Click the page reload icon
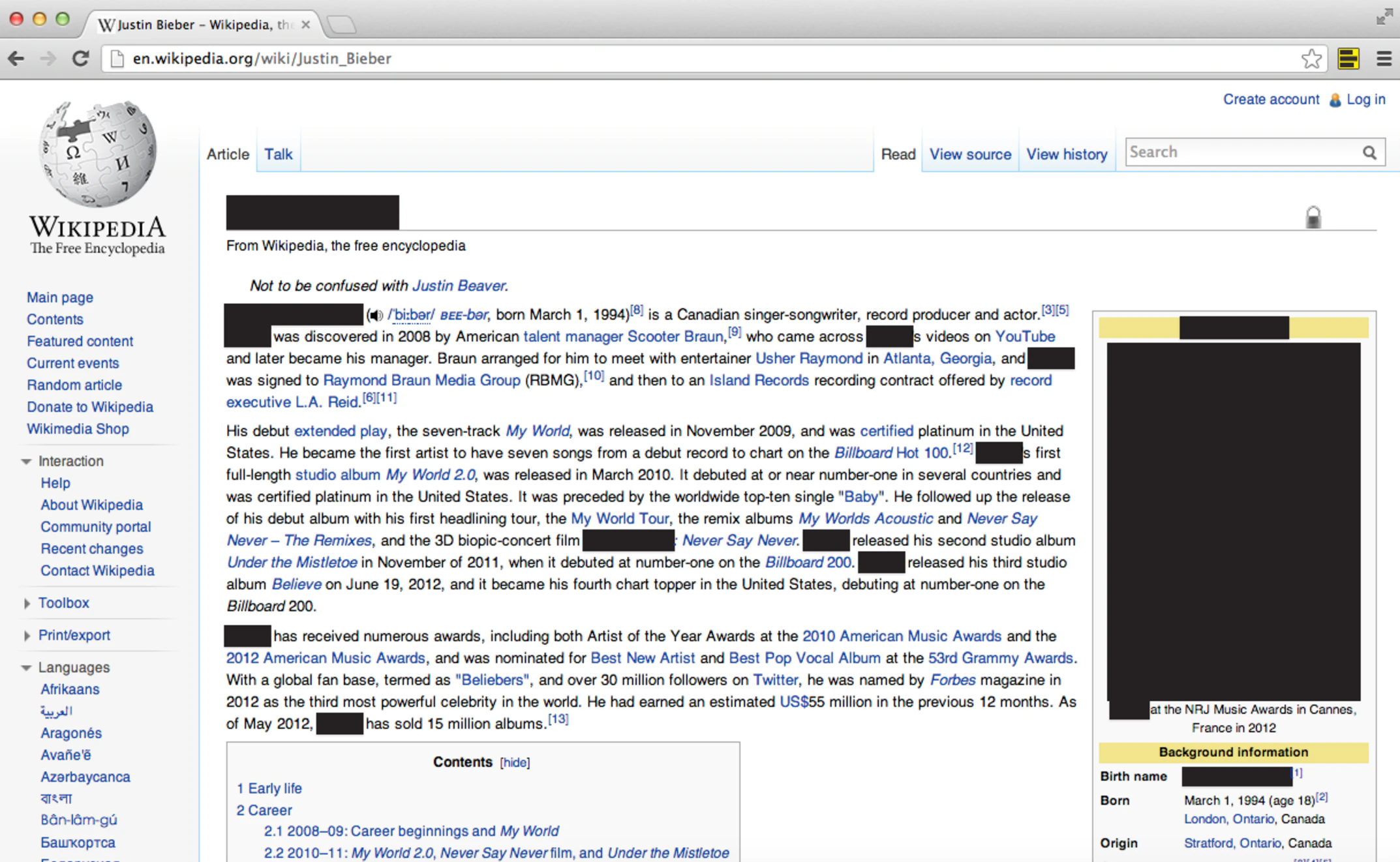 (80, 59)
